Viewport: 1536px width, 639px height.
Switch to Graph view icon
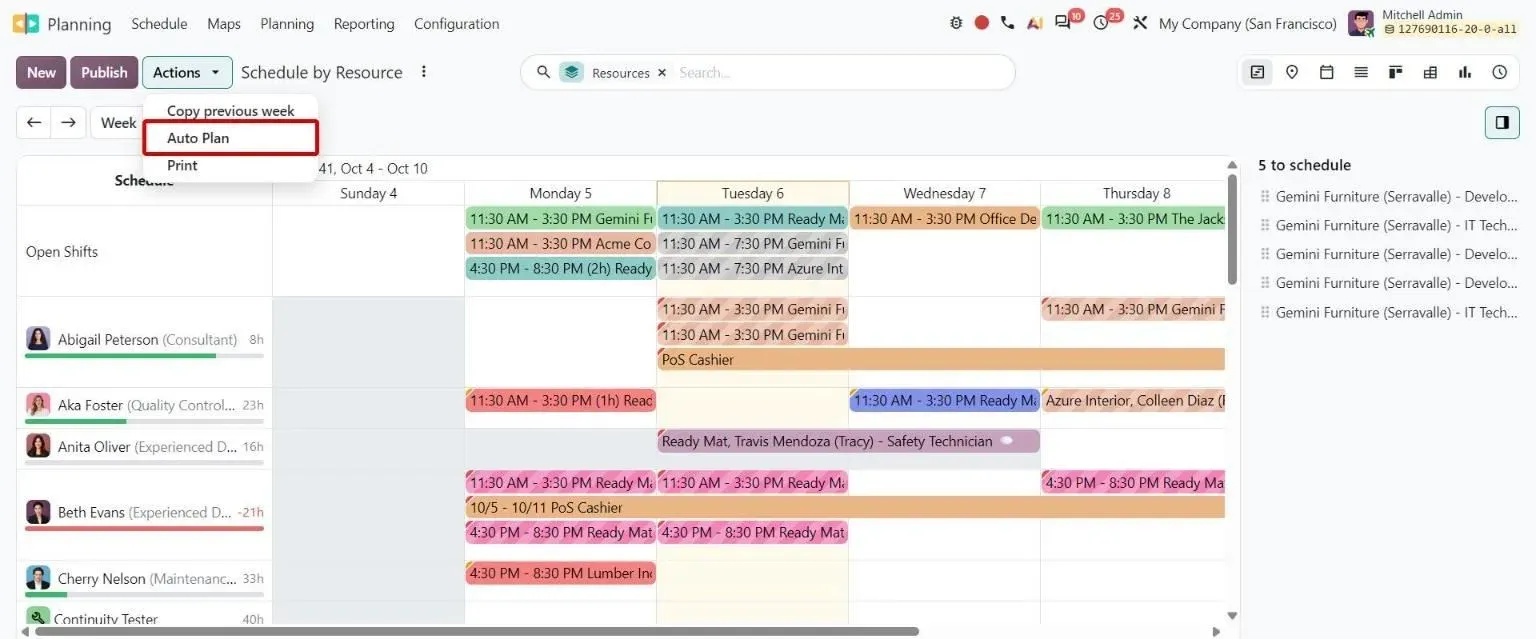point(1465,72)
